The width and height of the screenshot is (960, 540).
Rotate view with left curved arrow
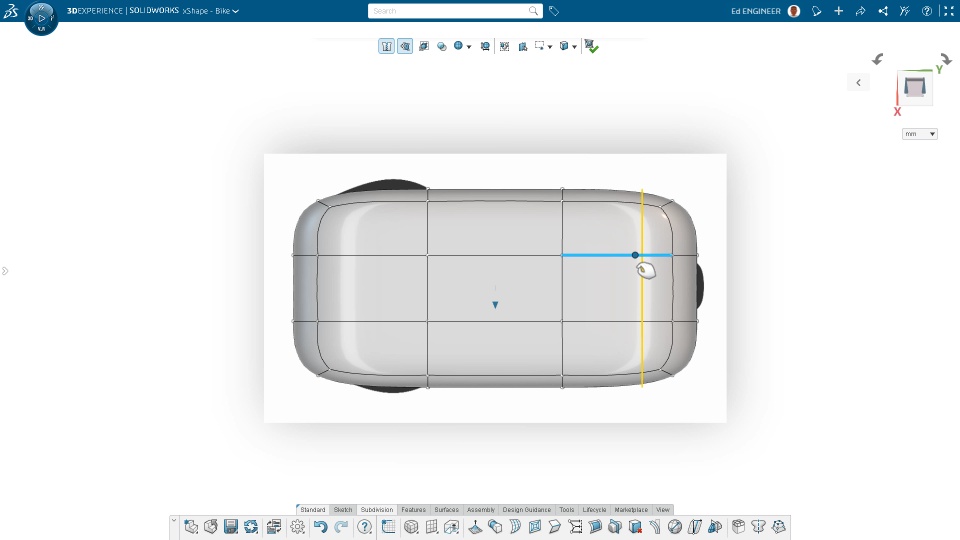[877, 59]
